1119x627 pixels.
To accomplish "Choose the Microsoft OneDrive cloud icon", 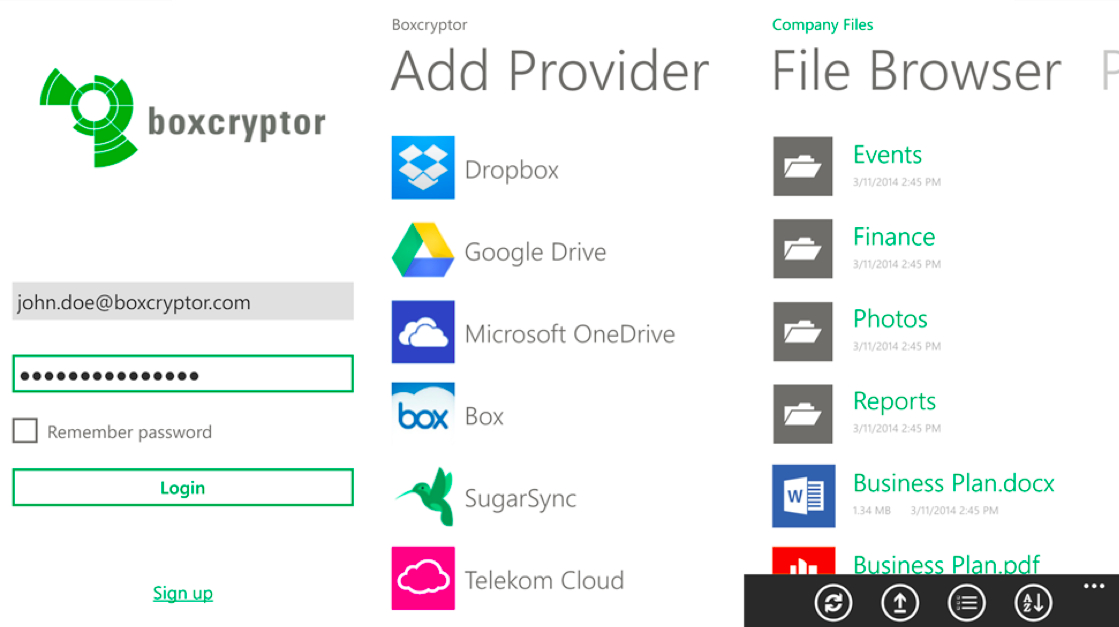I will (x=423, y=332).
